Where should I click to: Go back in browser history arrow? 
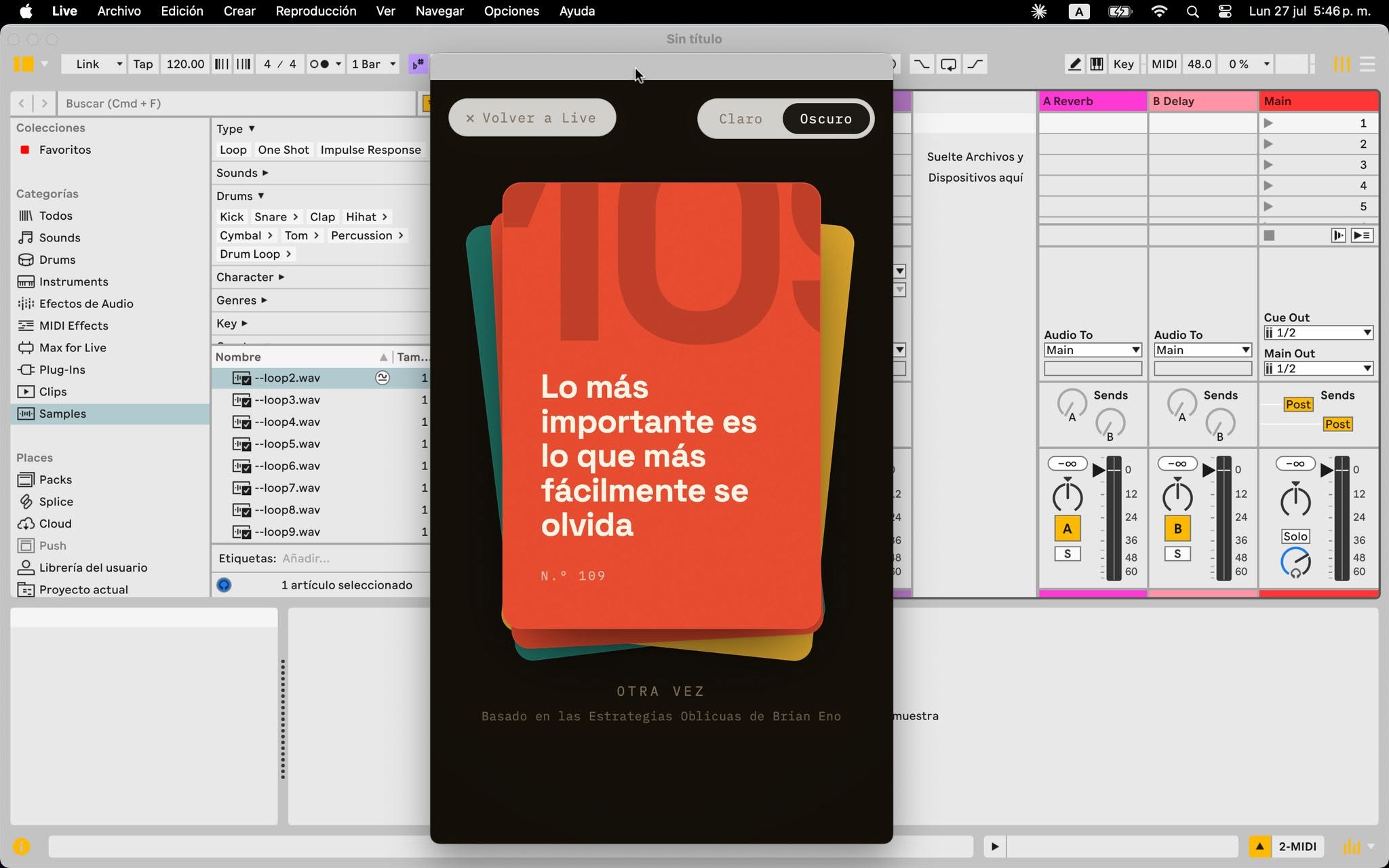(22, 103)
